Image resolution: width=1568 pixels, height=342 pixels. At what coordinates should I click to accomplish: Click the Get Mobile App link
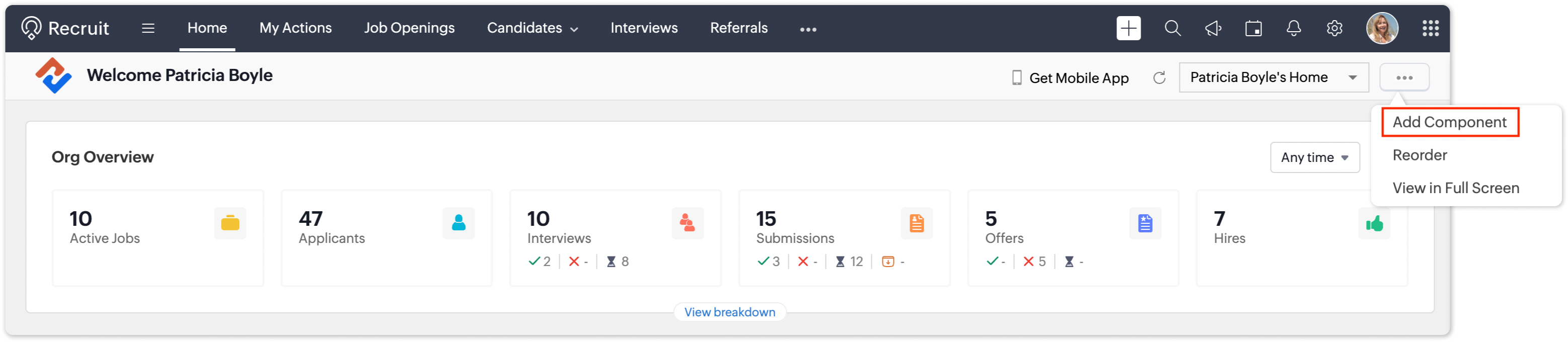point(1078,78)
